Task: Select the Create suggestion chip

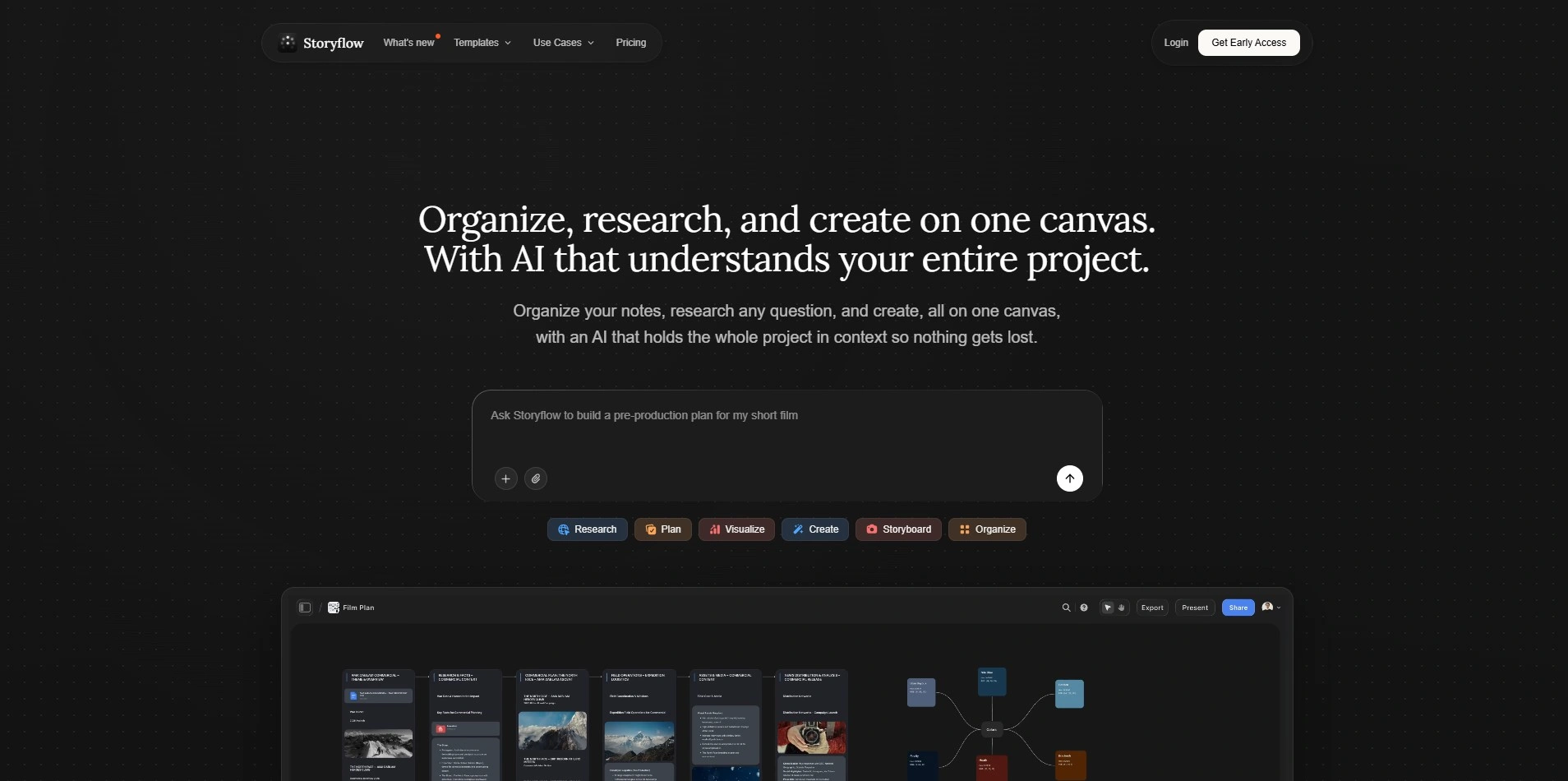Action: [815, 529]
